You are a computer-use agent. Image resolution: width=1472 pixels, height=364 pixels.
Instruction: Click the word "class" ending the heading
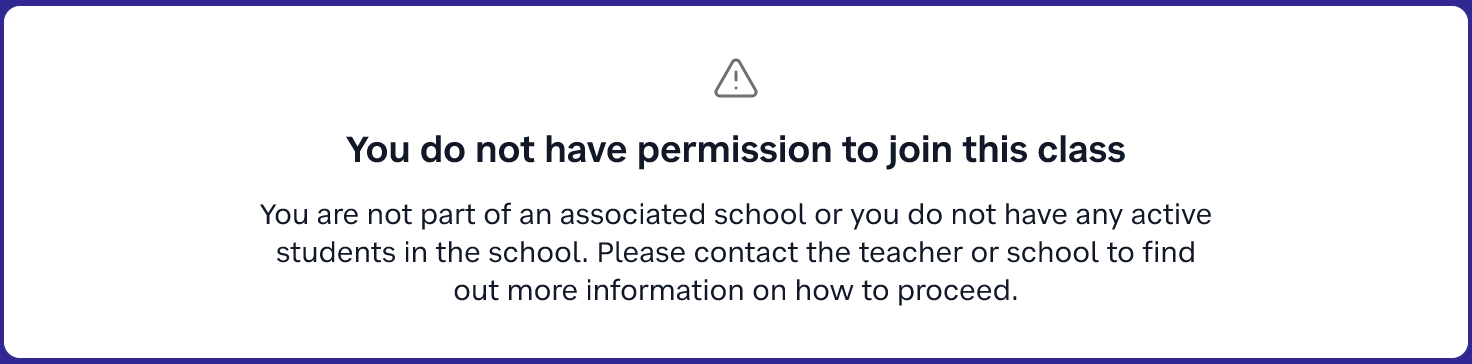point(1082,150)
